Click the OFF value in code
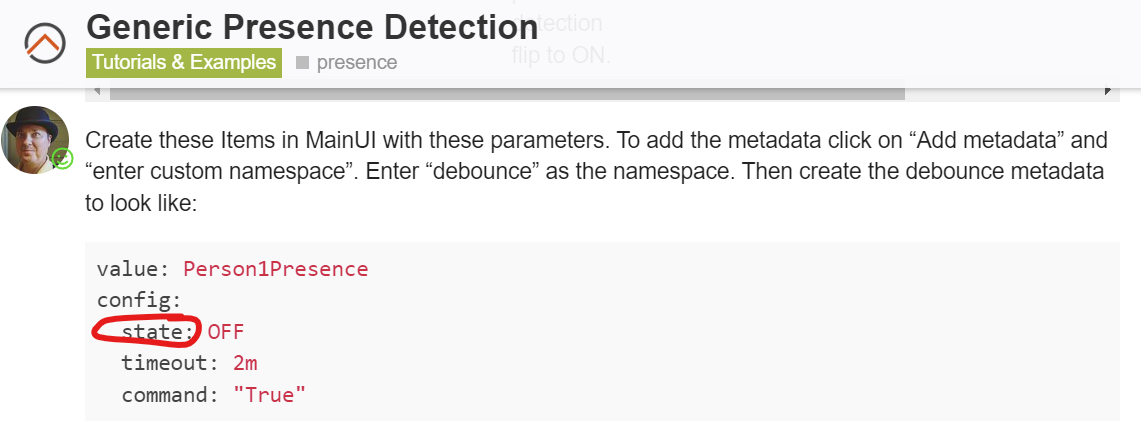This screenshot has width=1141, height=421. click(x=225, y=332)
